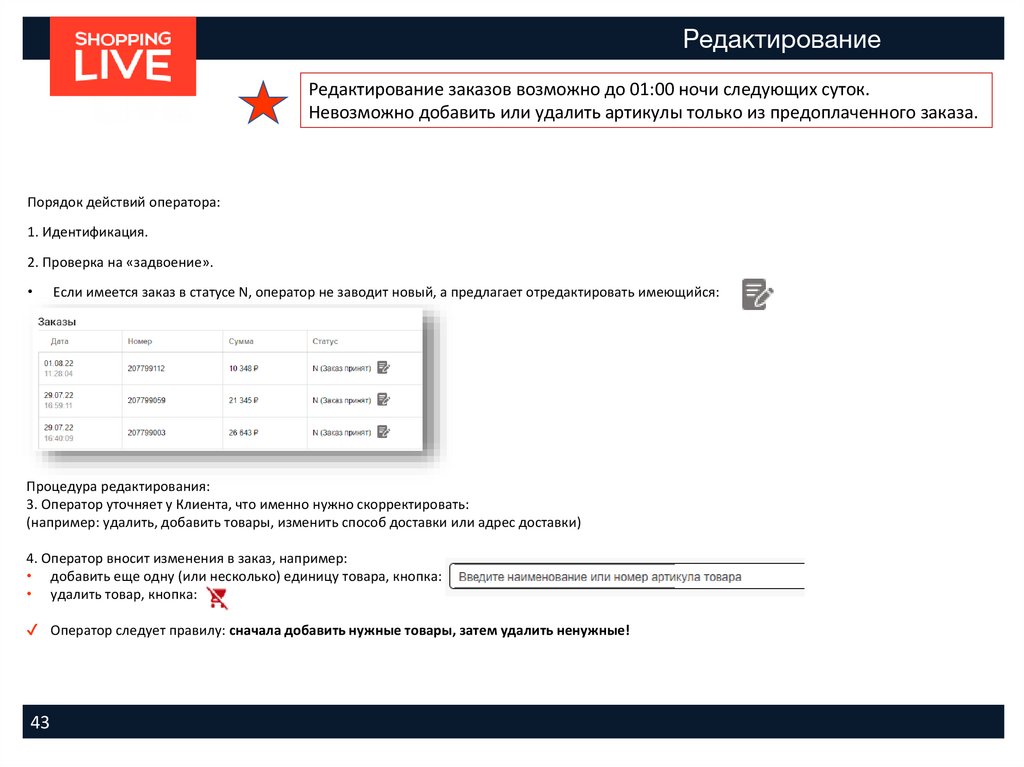1024x767 pixels.
Task: Click the red star icon
Action: (263, 103)
